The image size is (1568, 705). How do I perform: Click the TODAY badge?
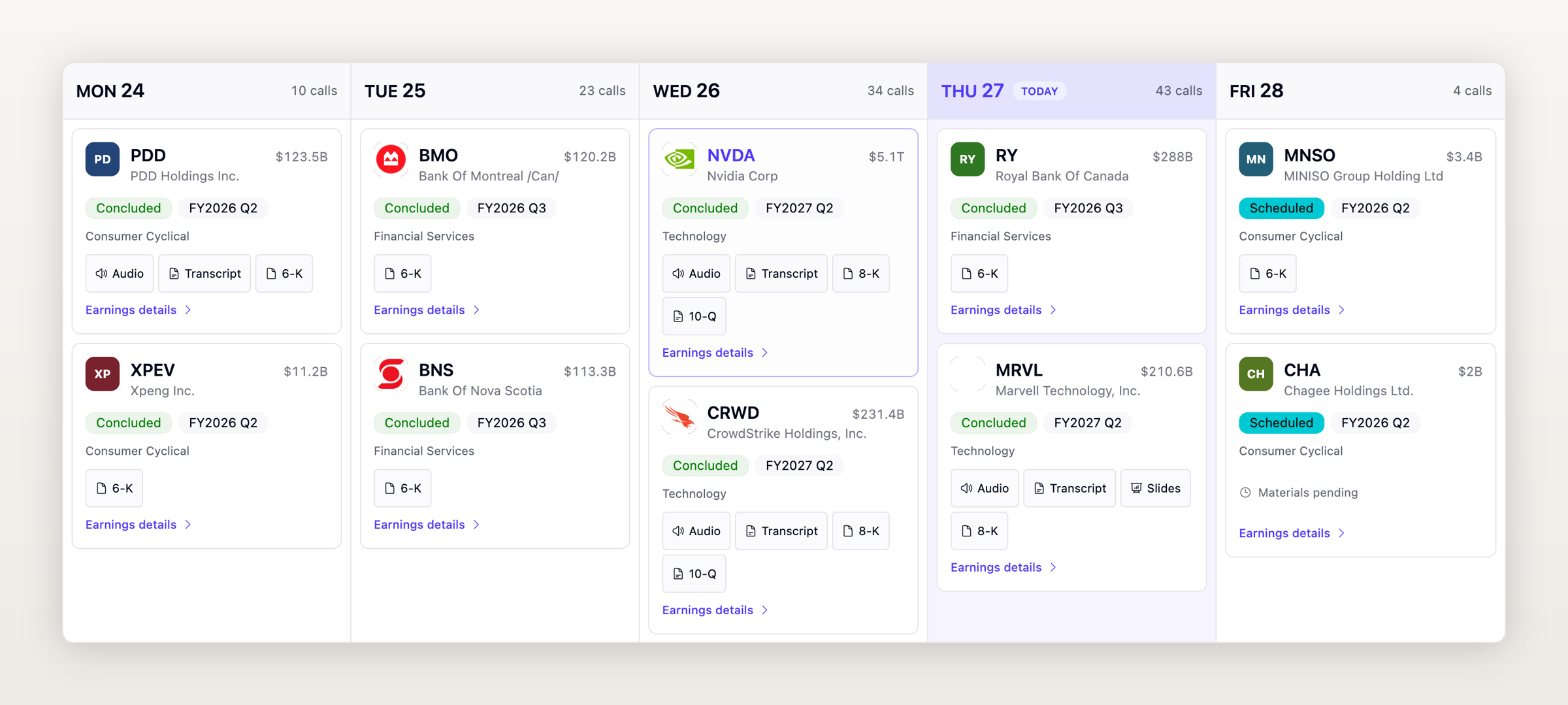[1039, 91]
